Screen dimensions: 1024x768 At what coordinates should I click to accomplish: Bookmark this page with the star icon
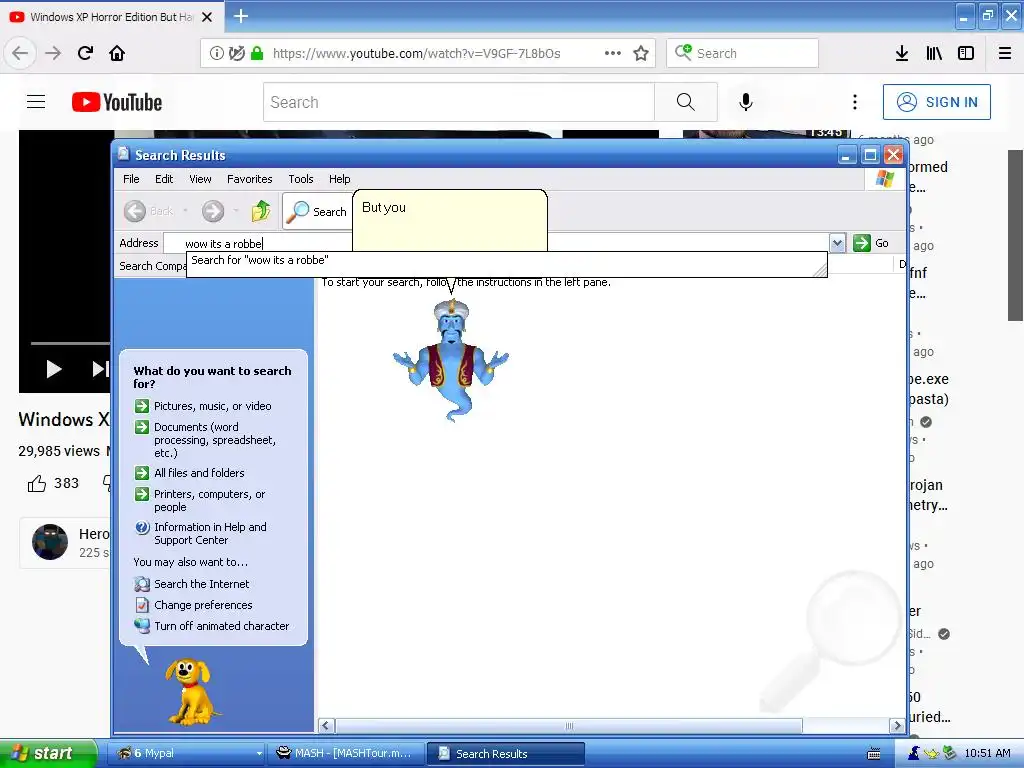[x=641, y=54]
